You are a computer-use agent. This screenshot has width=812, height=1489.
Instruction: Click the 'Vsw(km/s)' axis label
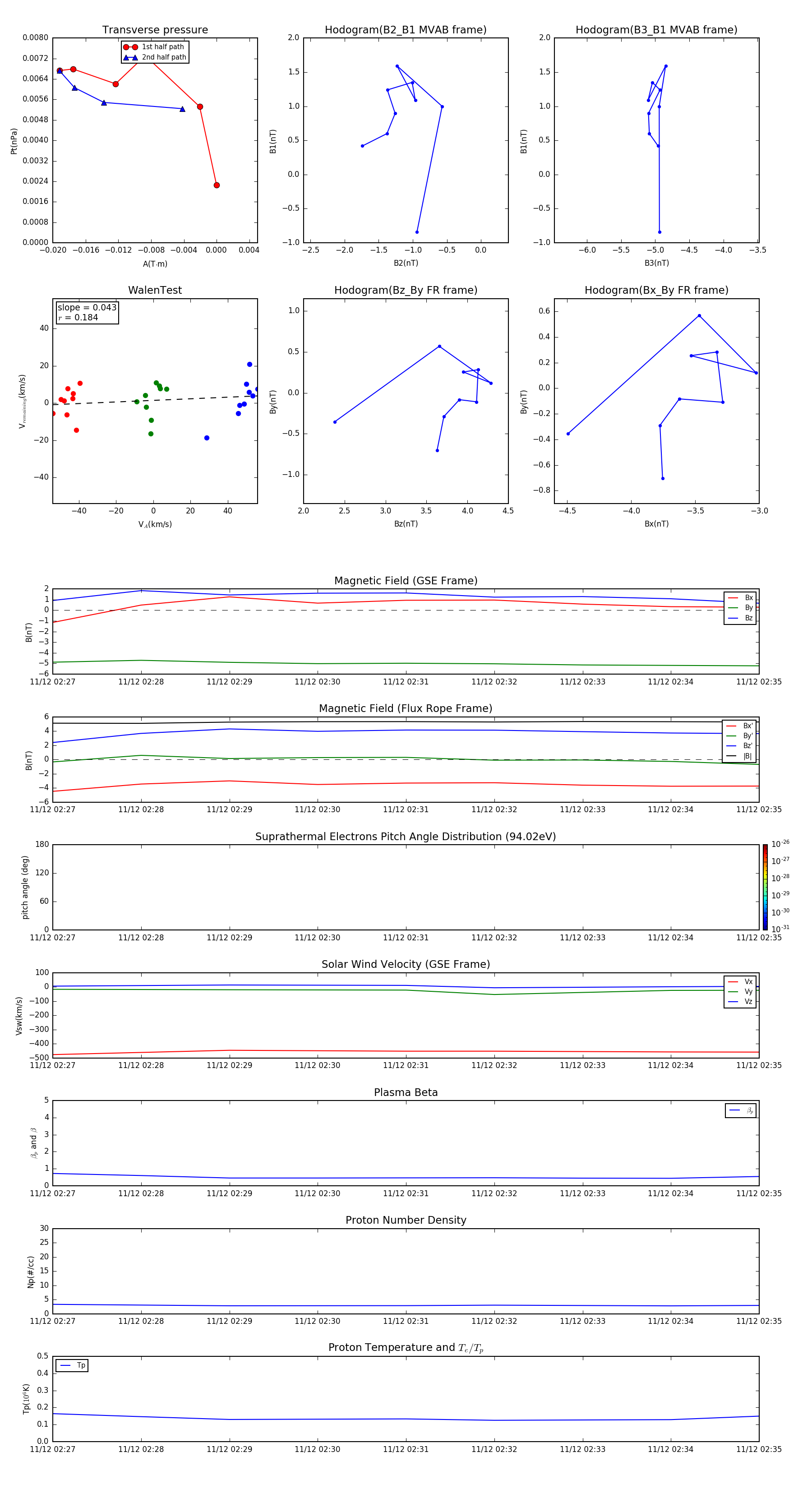19,1016
